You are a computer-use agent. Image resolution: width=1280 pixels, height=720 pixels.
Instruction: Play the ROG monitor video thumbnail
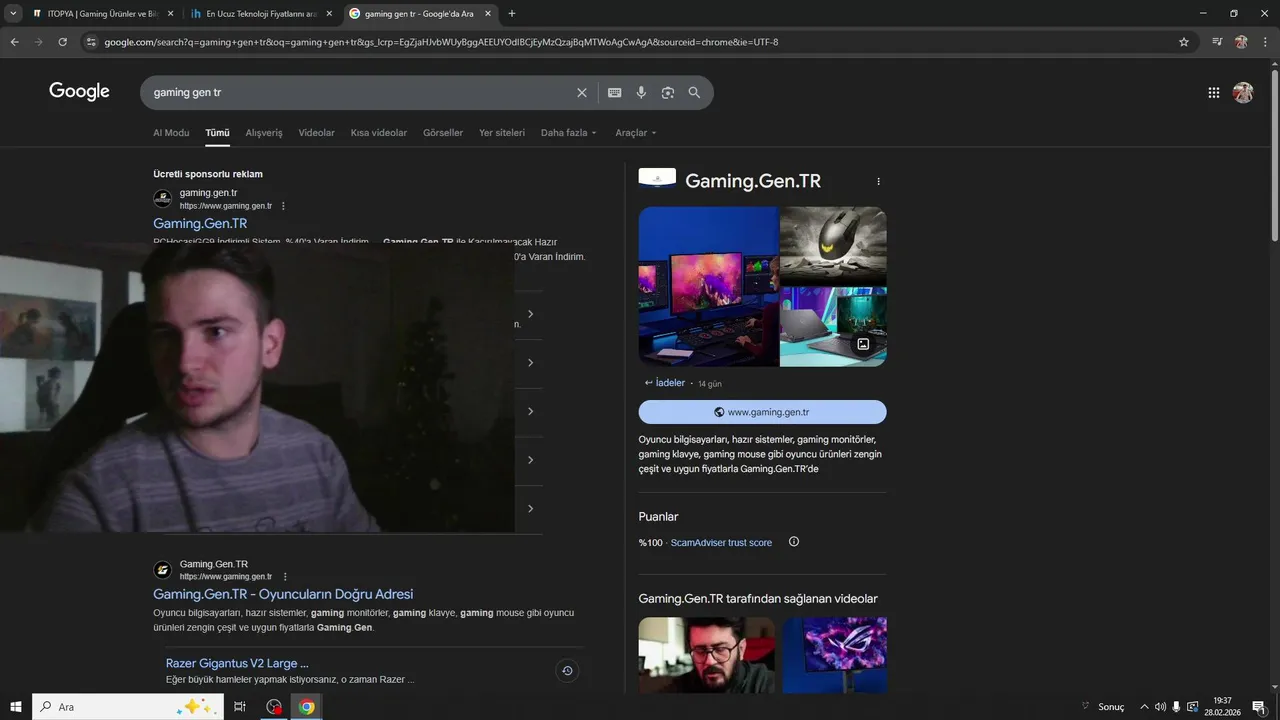coord(834,655)
